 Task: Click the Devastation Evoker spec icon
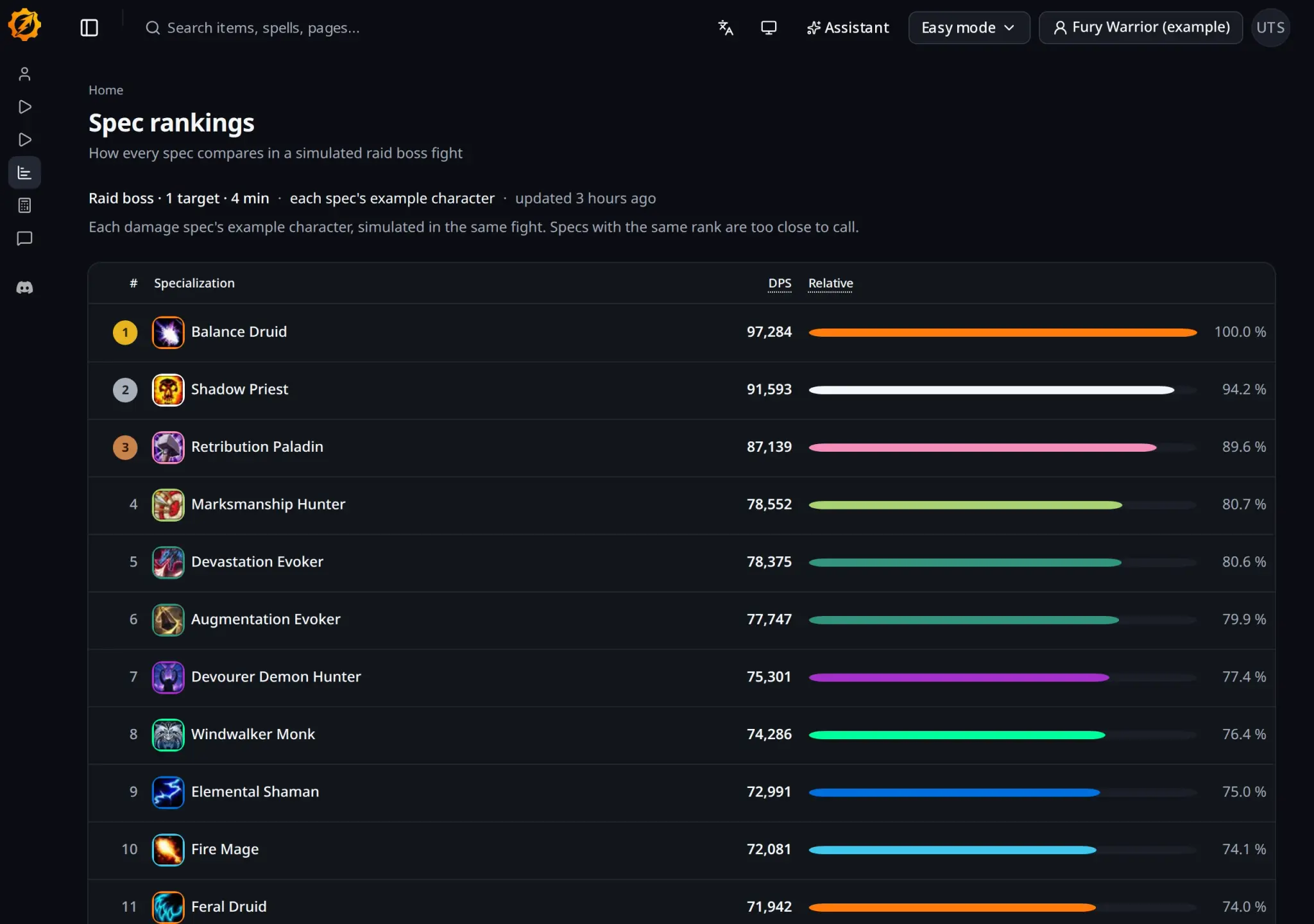click(x=168, y=562)
